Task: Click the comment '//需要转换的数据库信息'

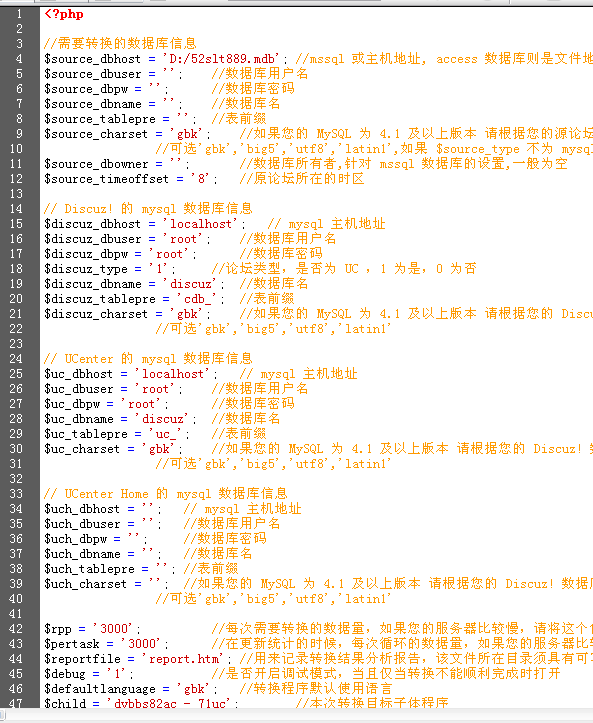Action: point(120,44)
